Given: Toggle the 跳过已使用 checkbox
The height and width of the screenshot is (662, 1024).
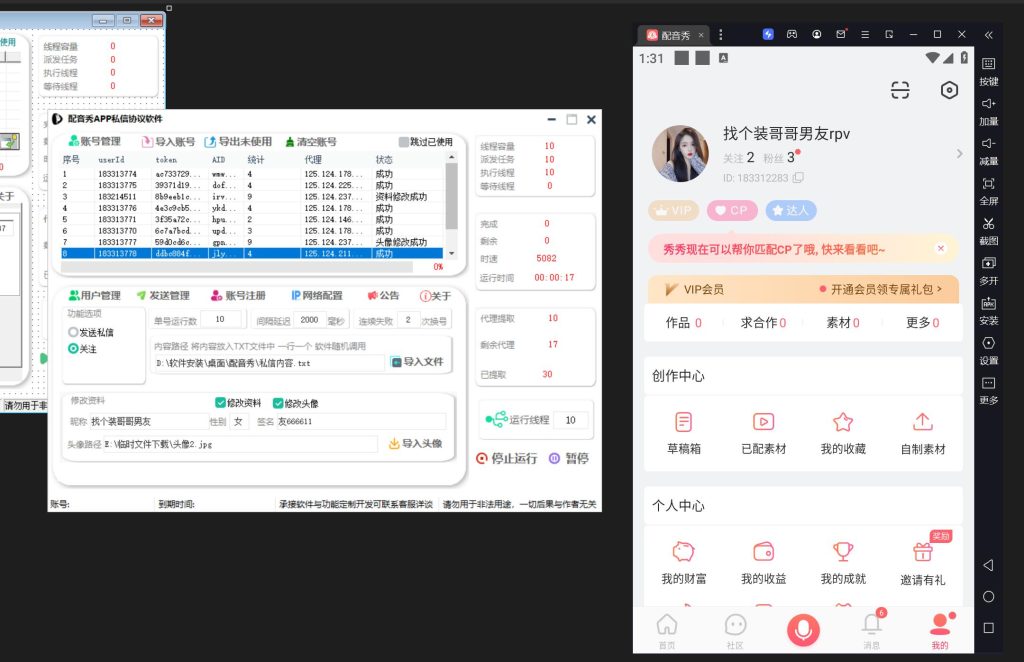Looking at the screenshot, I should (x=404, y=142).
